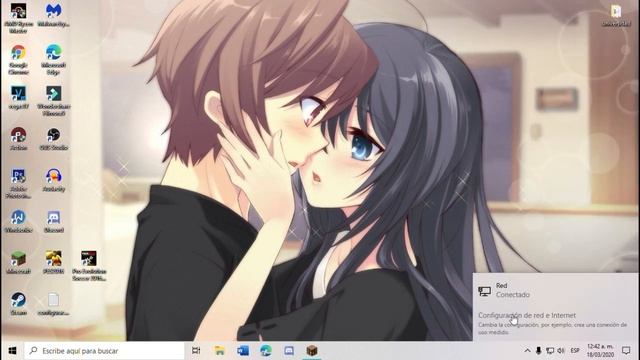The height and width of the screenshot is (360, 640).
Task: Select the file icon in top-right desktop corner
Action: 616,16
